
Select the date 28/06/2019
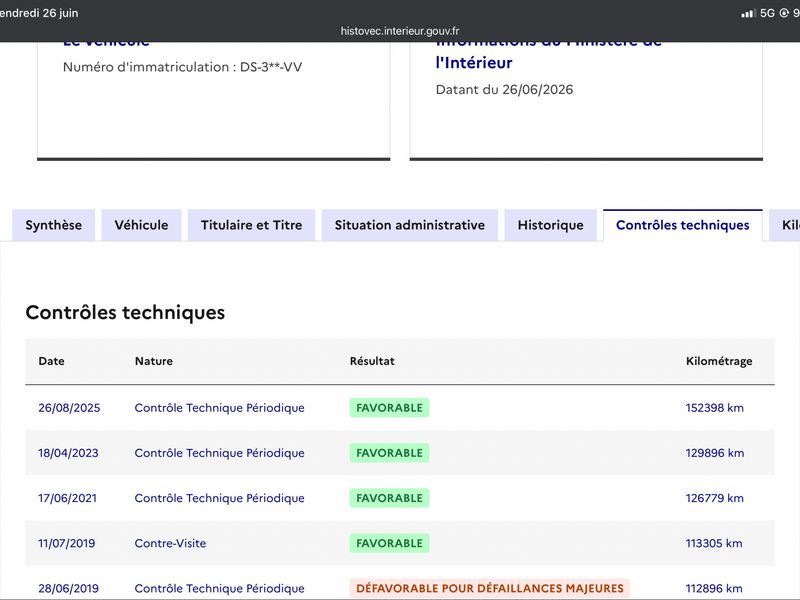pyautogui.click(x=68, y=588)
